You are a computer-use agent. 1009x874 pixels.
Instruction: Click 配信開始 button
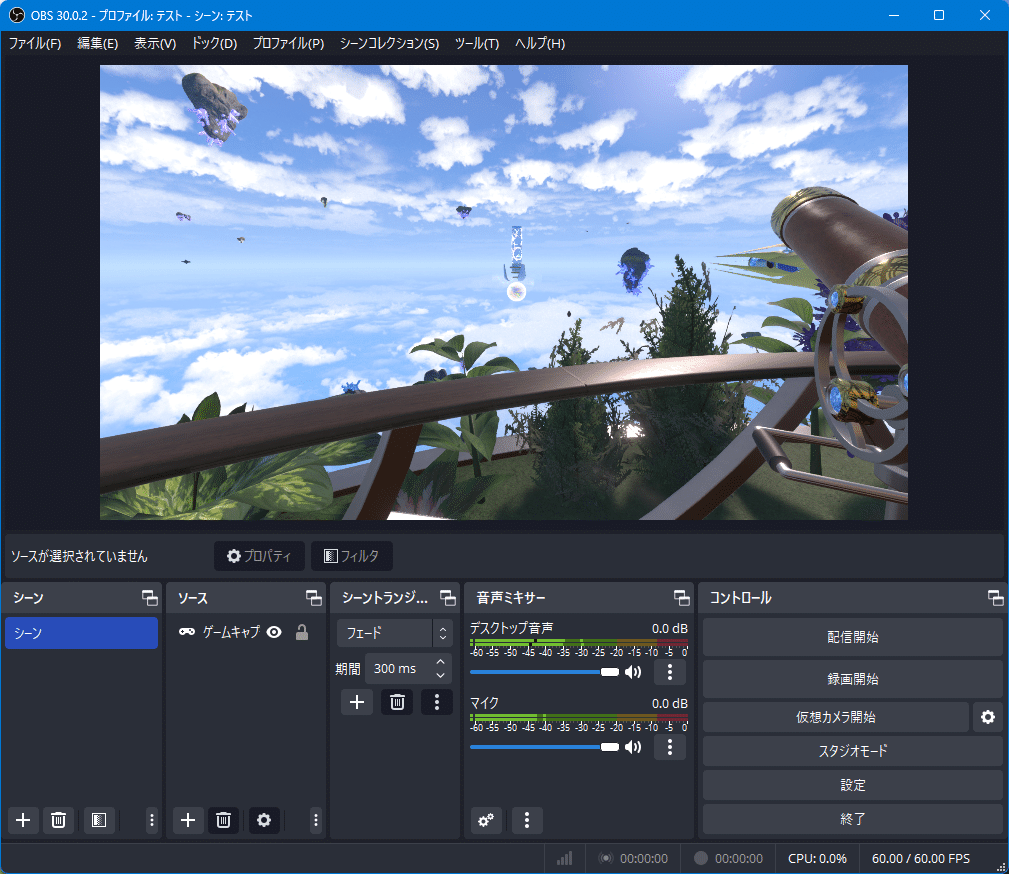point(853,637)
